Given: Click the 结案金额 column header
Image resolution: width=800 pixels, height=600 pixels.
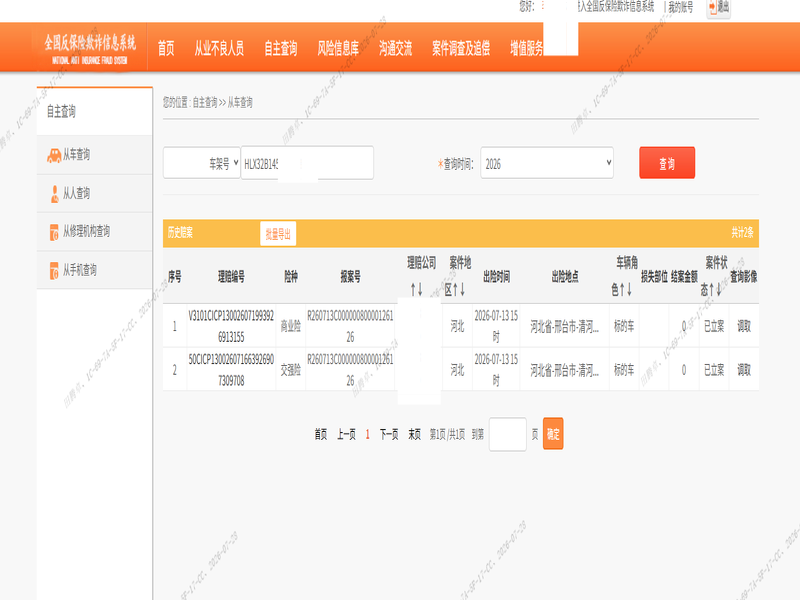Looking at the screenshot, I should pyautogui.click(x=684, y=277).
